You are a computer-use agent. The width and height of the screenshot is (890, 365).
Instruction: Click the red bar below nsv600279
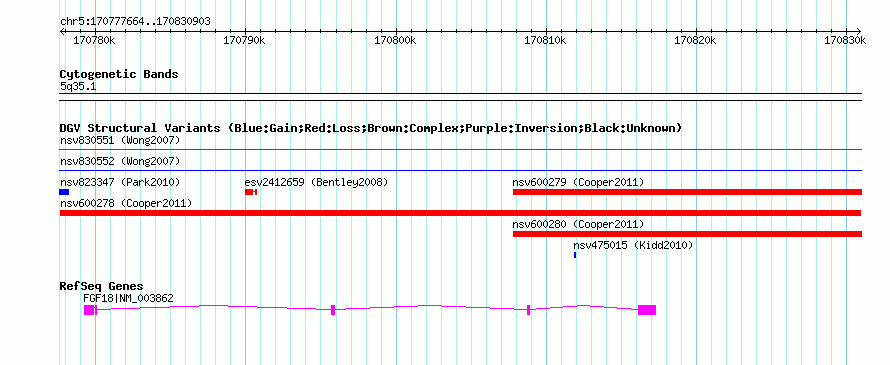pyautogui.click(x=687, y=192)
